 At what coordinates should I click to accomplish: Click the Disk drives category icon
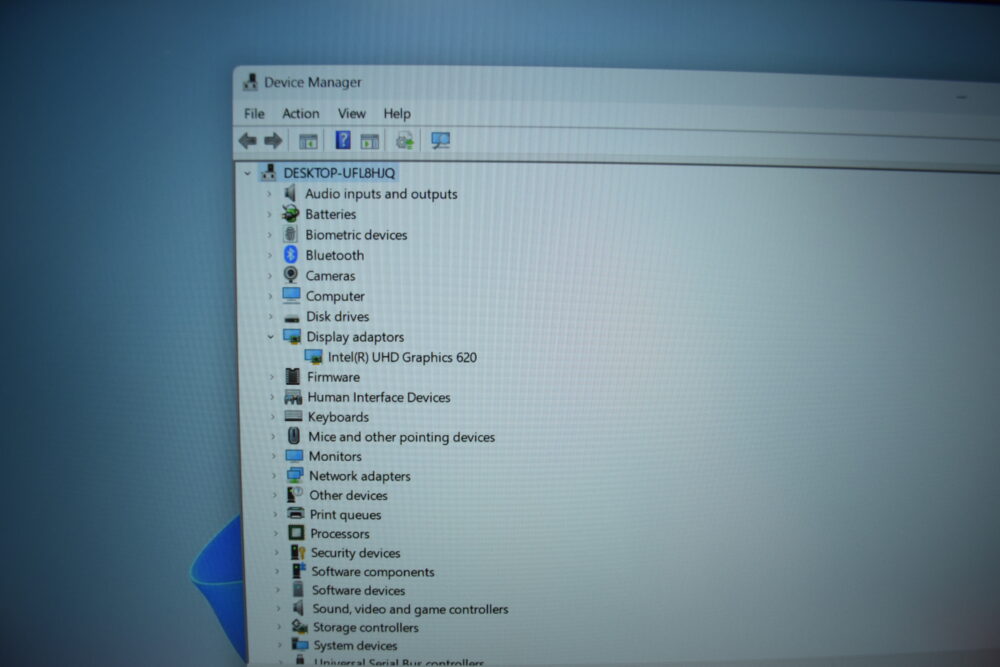point(292,317)
